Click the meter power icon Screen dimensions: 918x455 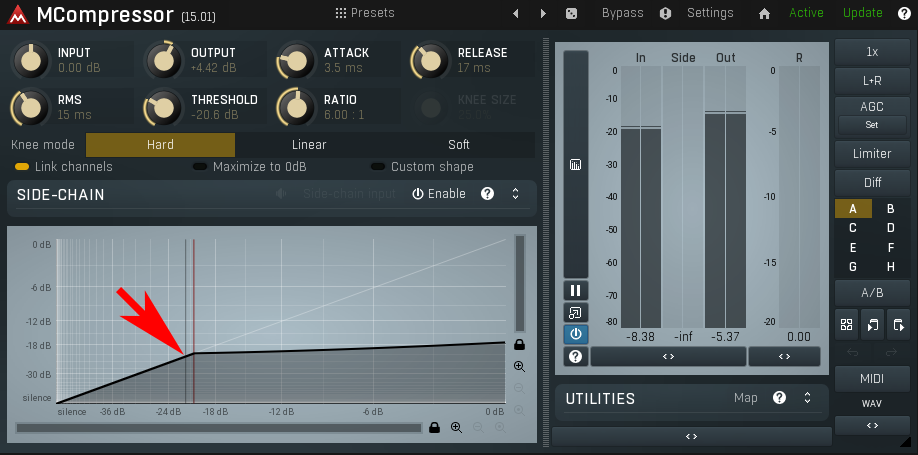click(x=576, y=334)
